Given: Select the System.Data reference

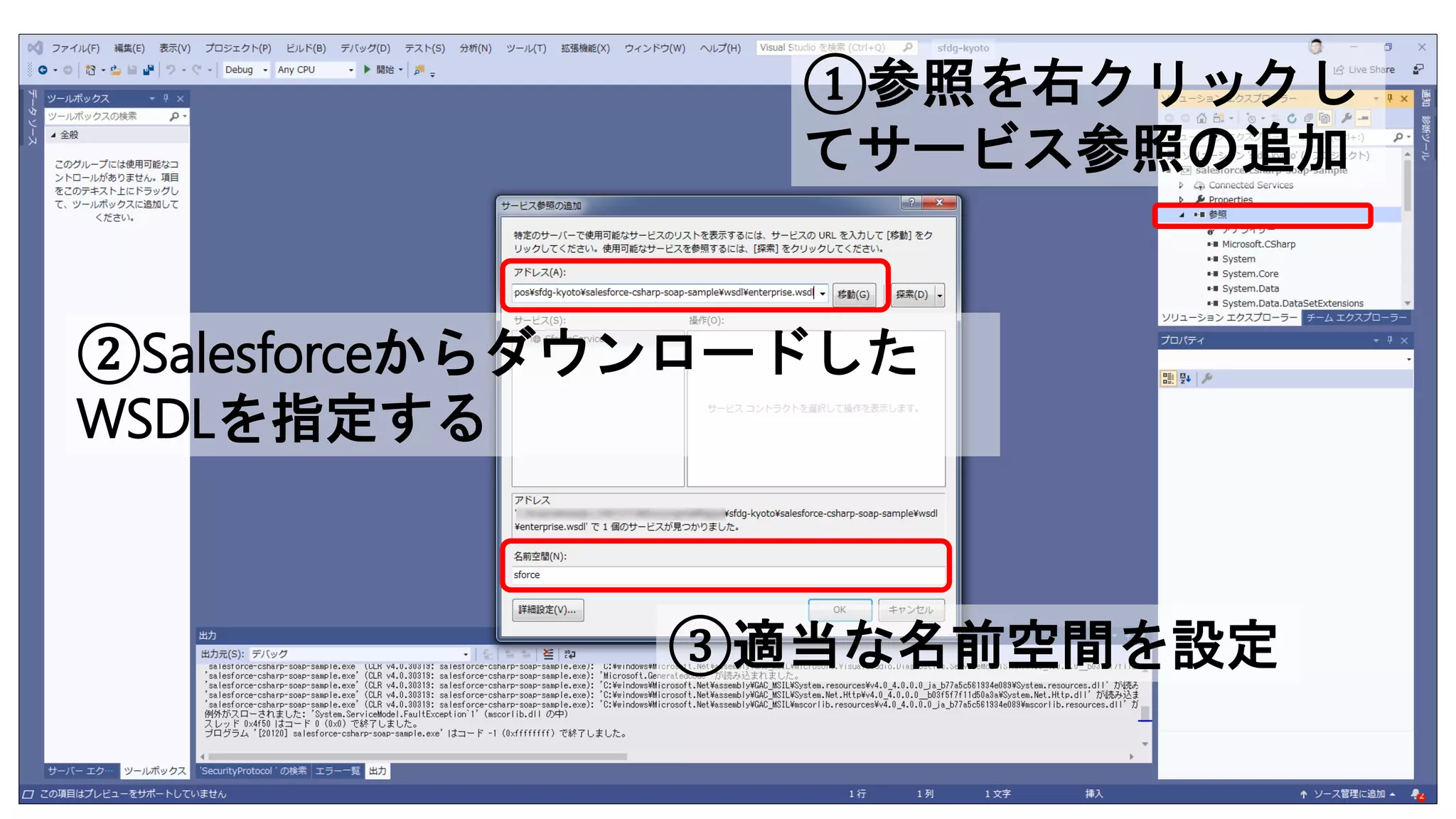Looking at the screenshot, I should [1250, 289].
